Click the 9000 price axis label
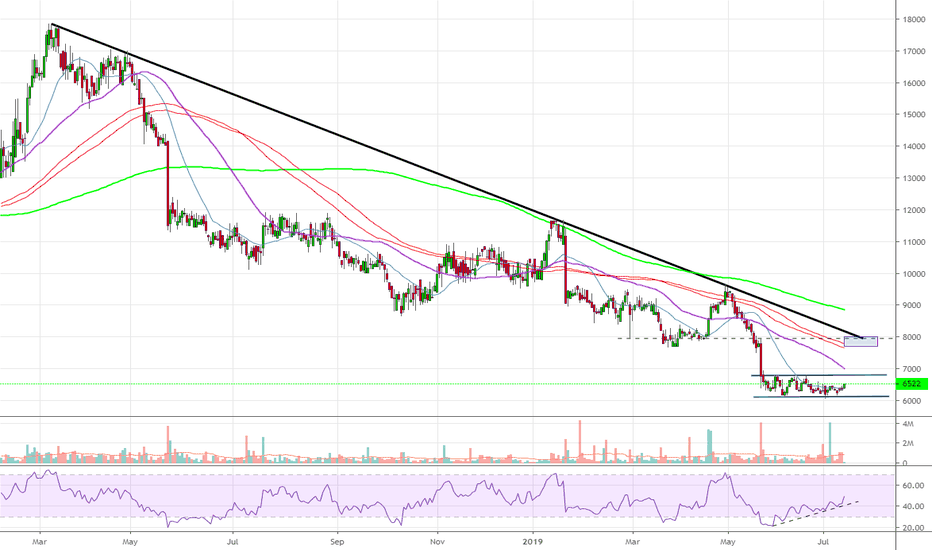932x550 pixels. [x=914, y=306]
